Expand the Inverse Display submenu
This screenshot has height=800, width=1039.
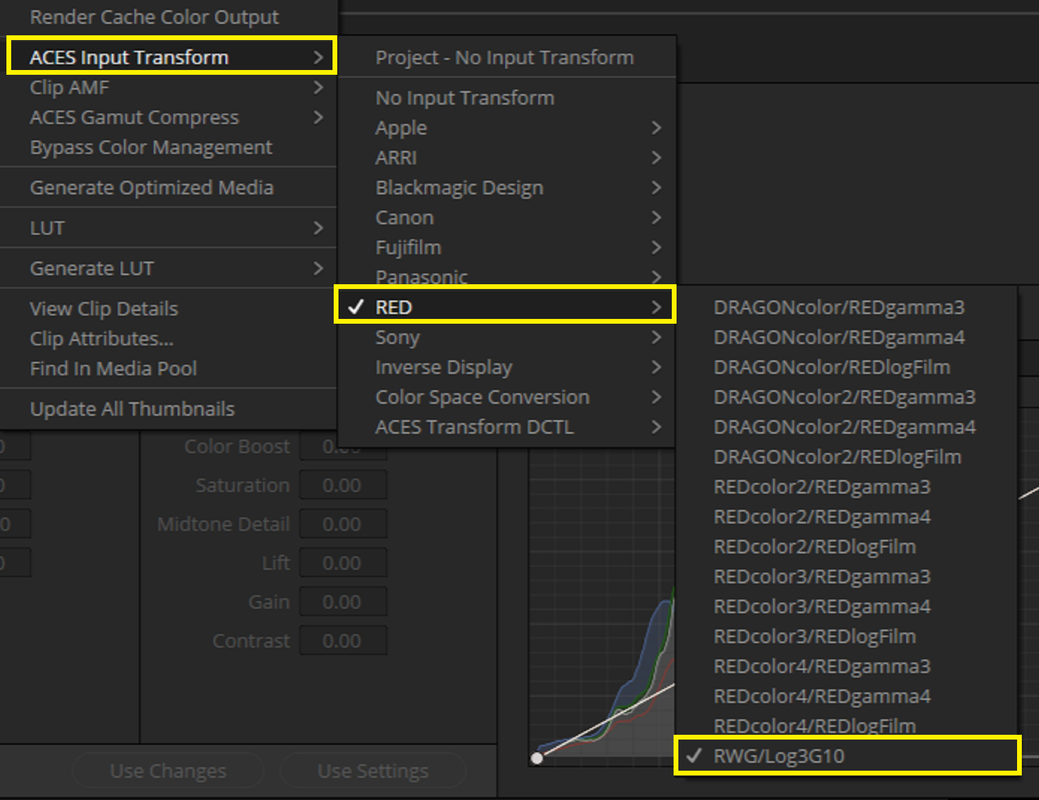(506, 367)
